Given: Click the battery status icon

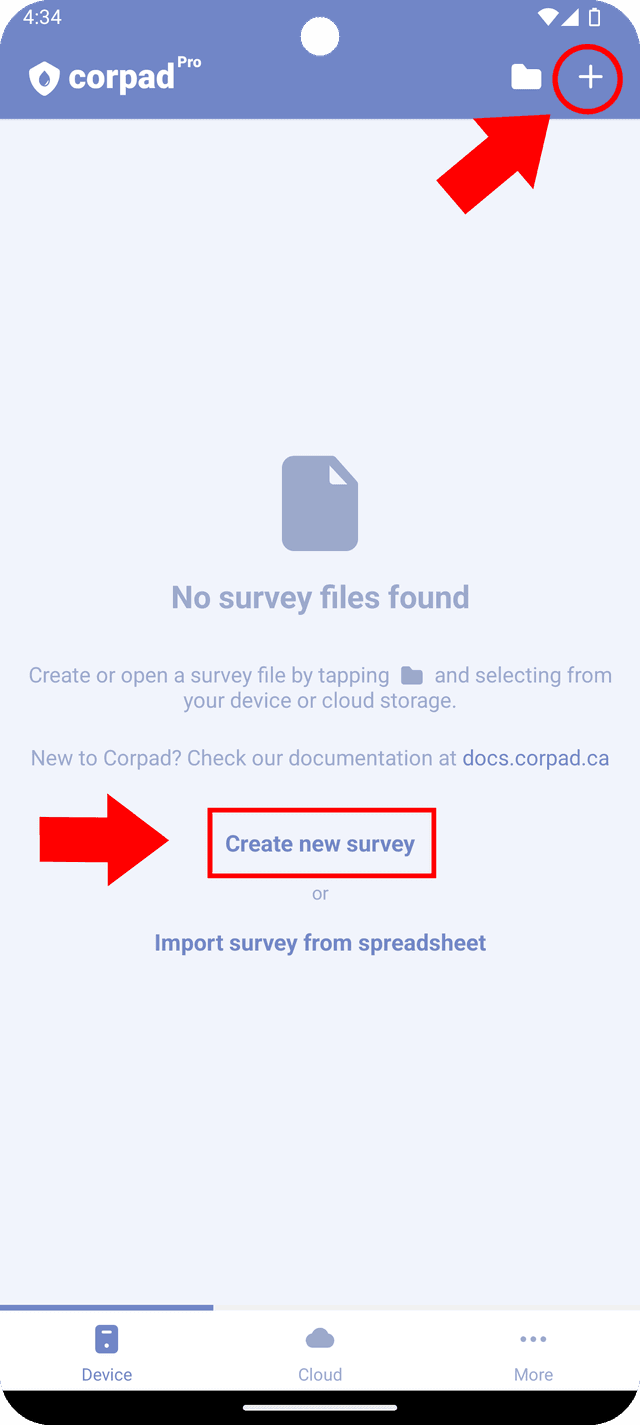Looking at the screenshot, I should pyautogui.click(x=595, y=17).
